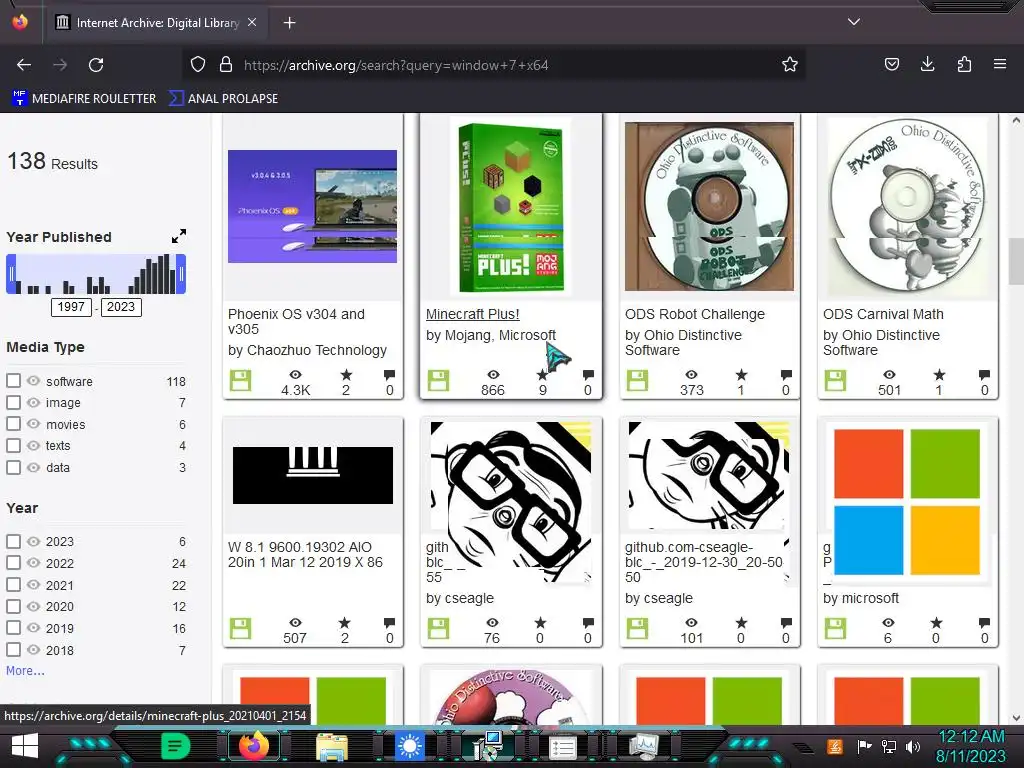Click reviews bubble on ODS Carnival Math card
This screenshot has height=768, width=1024.
tap(984, 375)
